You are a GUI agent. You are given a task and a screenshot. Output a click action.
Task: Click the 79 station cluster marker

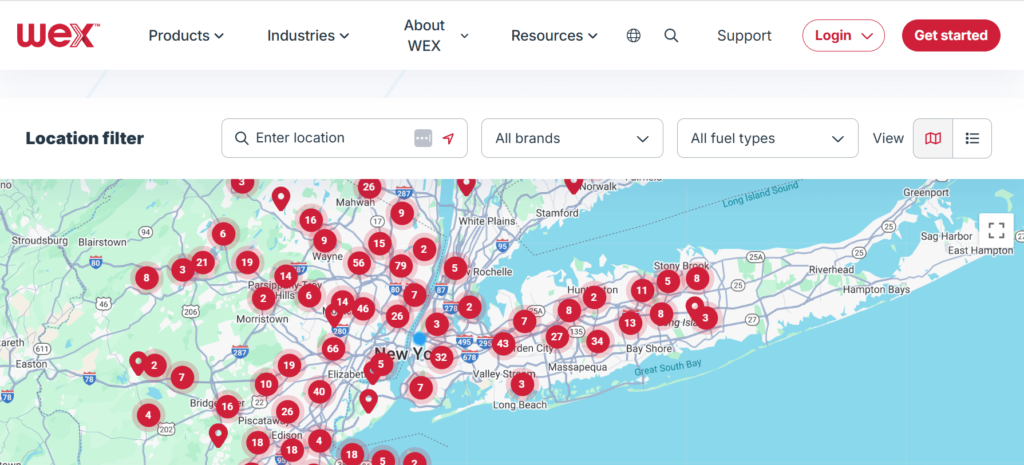400,265
